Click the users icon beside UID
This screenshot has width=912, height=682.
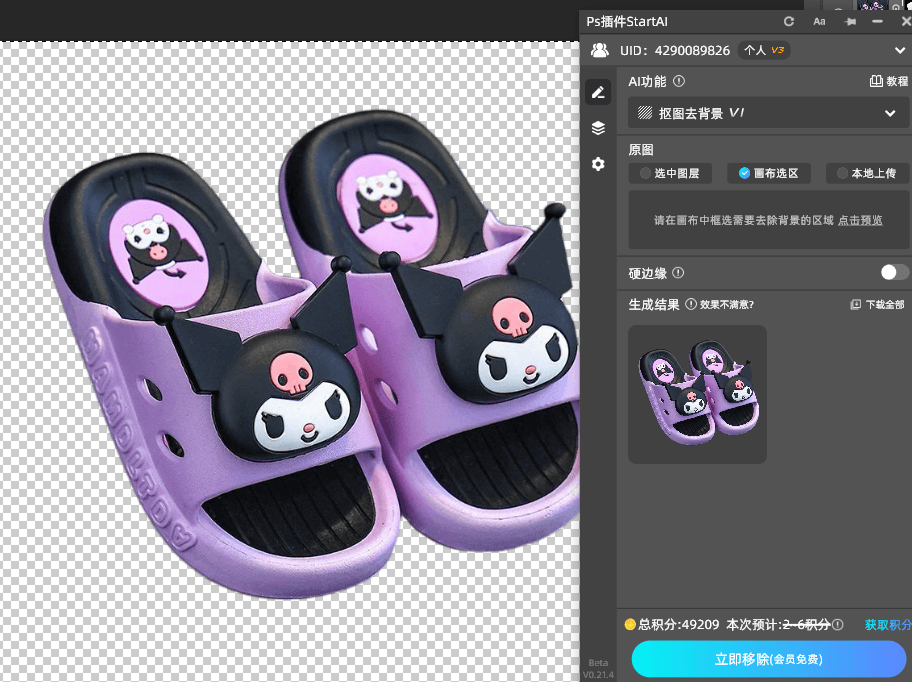[600, 50]
